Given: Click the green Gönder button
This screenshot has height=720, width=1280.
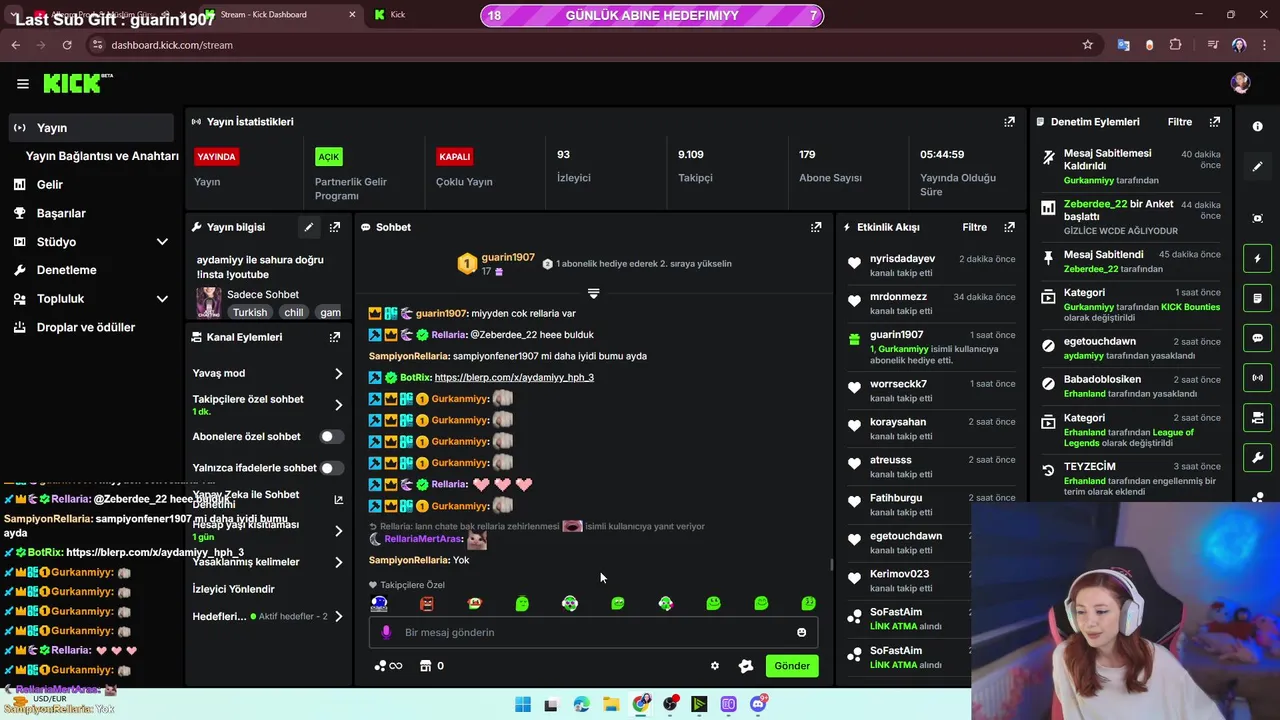Looking at the screenshot, I should pyautogui.click(x=792, y=666).
